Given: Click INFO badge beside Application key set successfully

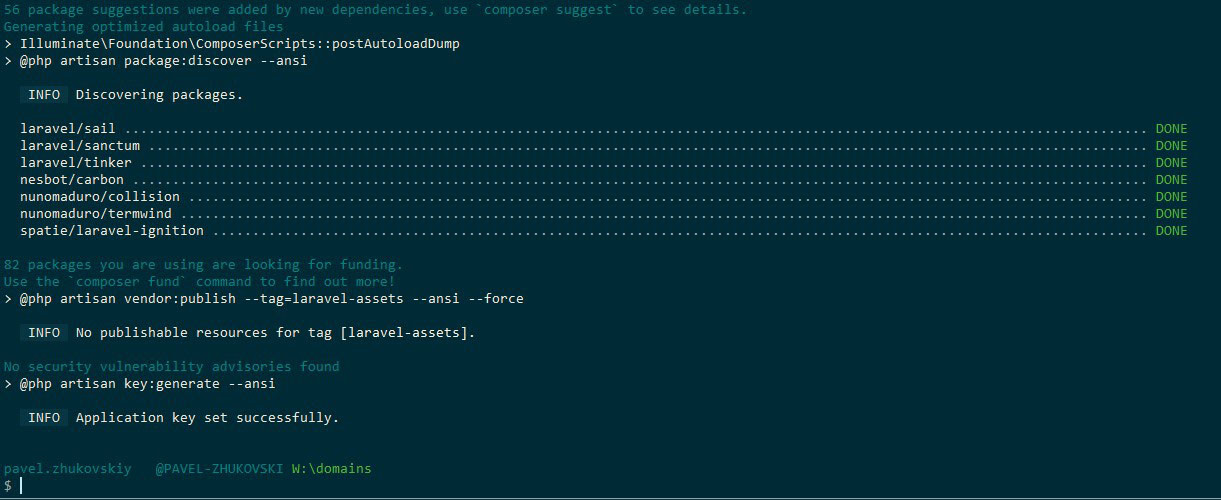Looking at the screenshot, I should point(44,417).
